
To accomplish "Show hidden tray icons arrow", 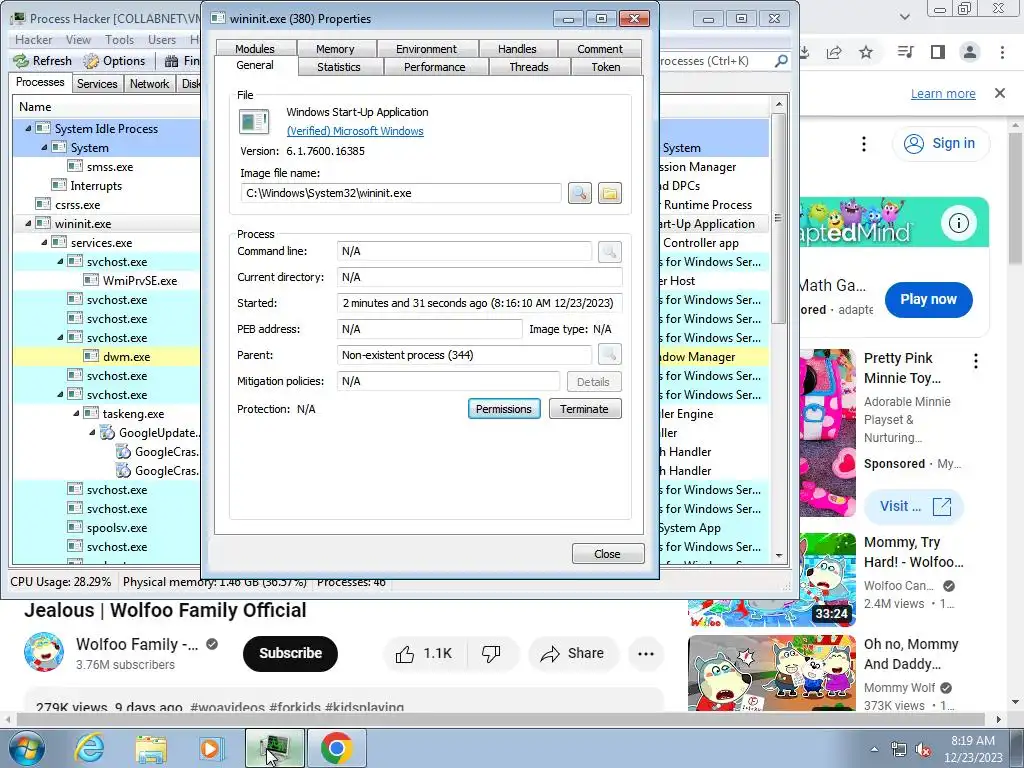I will [x=874, y=749].
